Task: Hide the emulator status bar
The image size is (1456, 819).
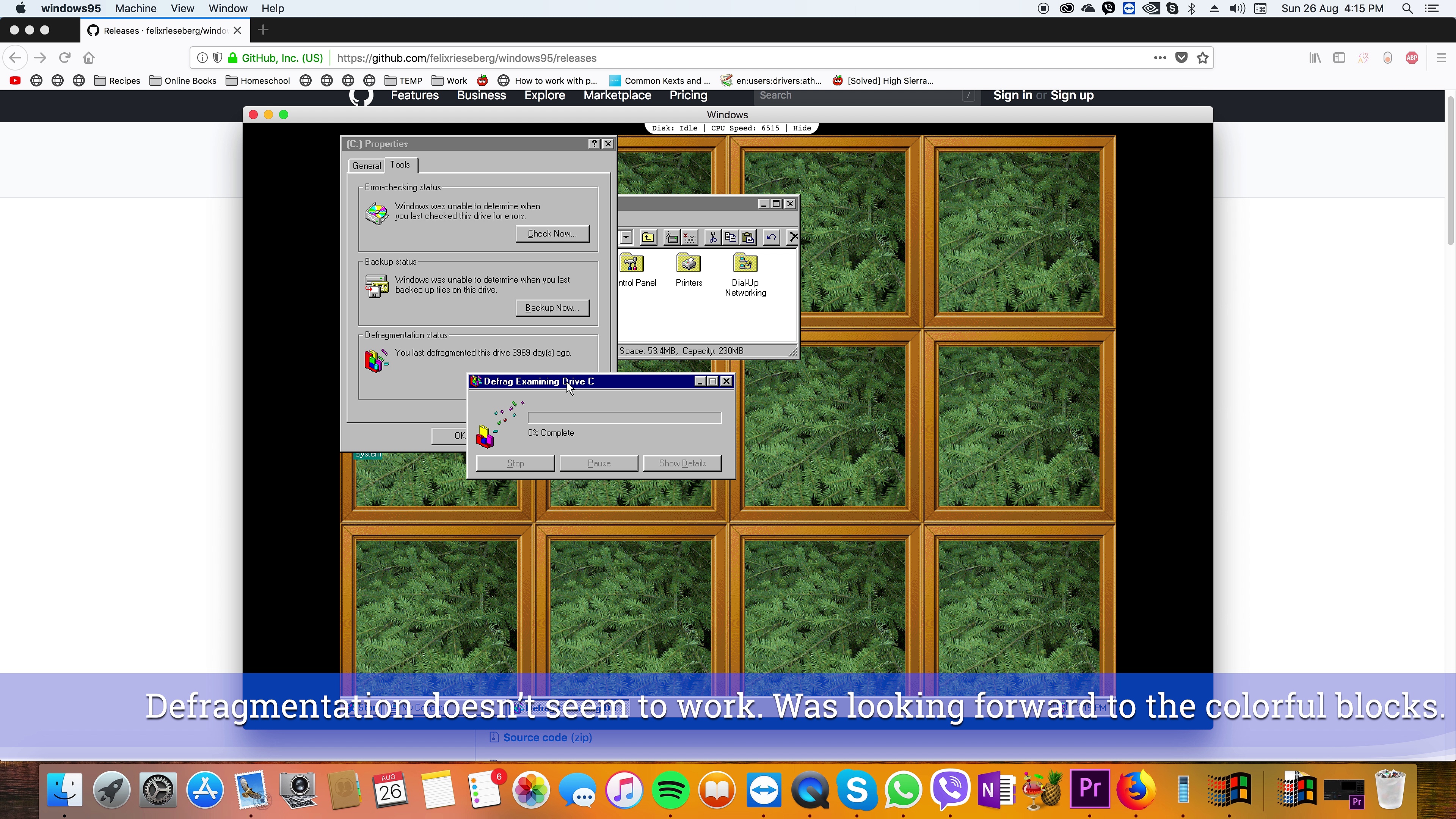Action: (x=802, y=128)
